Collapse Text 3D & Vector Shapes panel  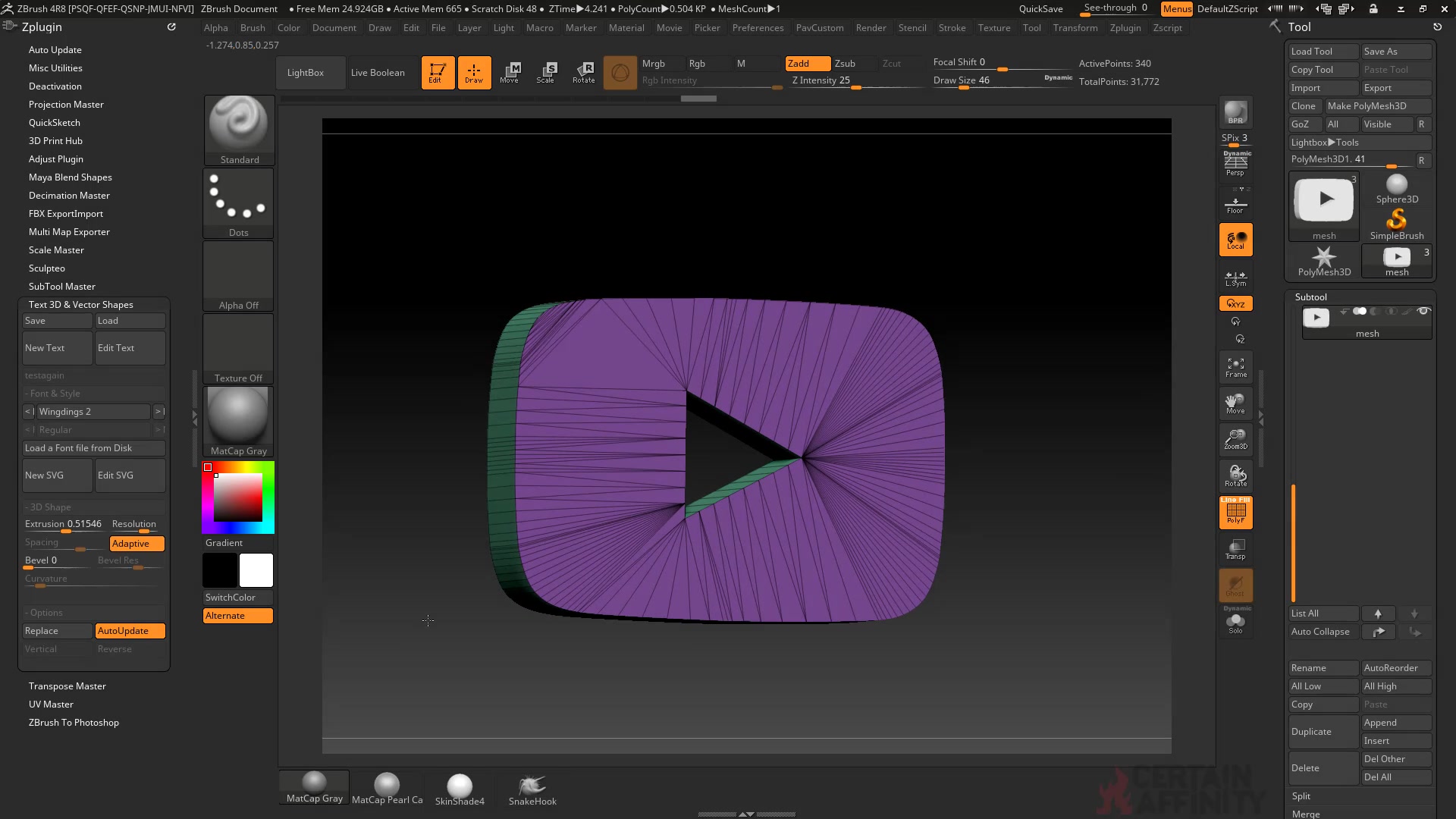pyautogui.click(x=81, y=305)
